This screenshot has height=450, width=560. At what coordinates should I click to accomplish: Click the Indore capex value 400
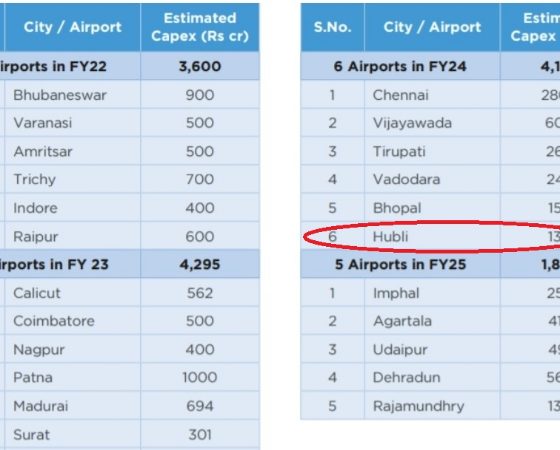(x=200, y=208)
